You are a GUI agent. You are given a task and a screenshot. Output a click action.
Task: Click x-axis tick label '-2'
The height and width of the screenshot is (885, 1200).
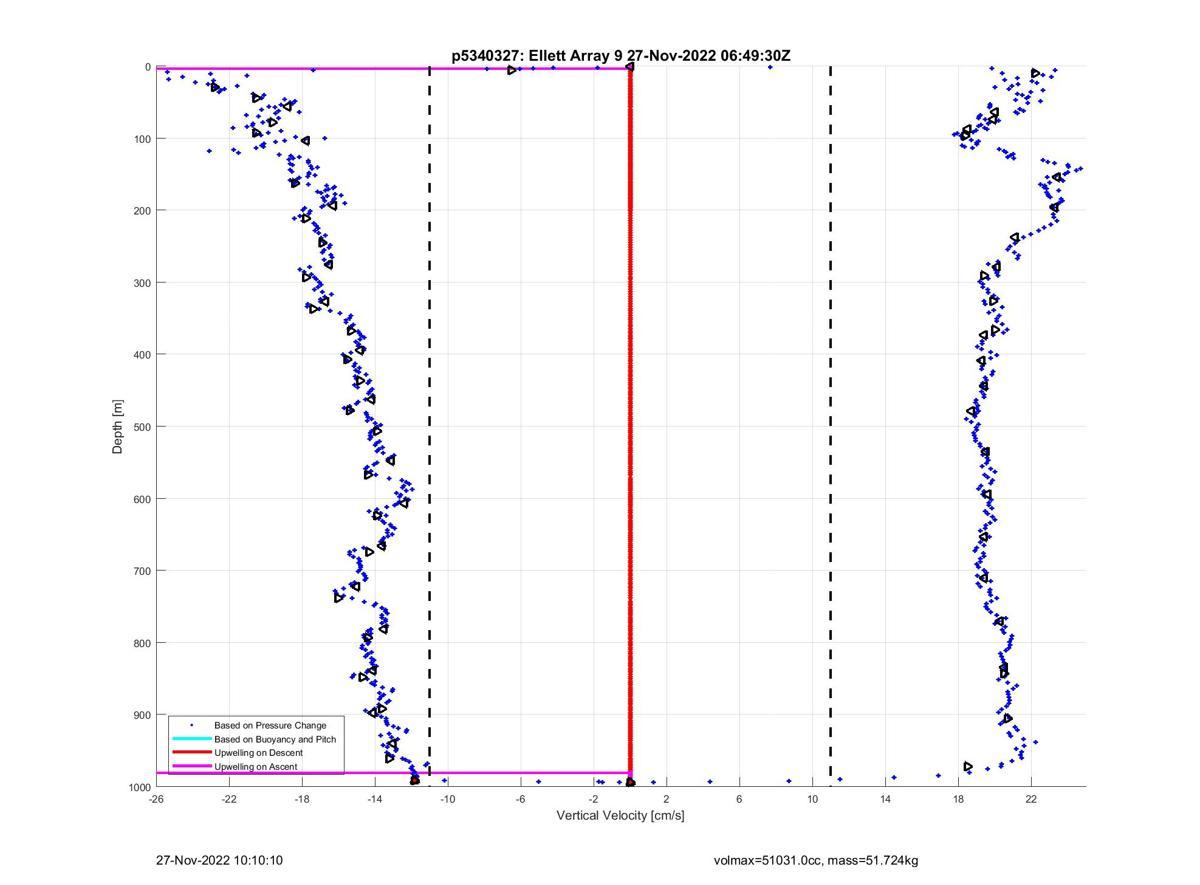tap(594, 799)
